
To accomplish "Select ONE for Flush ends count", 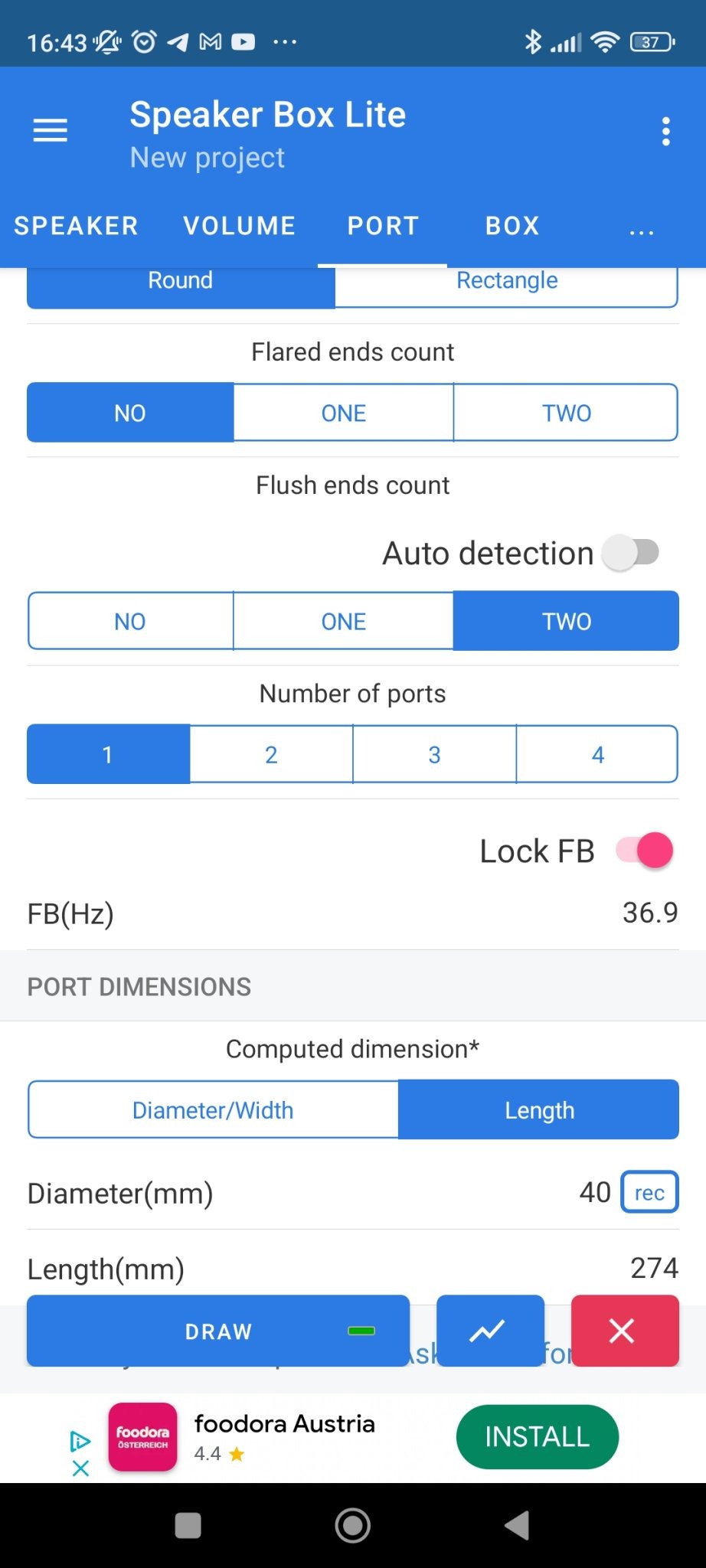I will (x=343, y=621).
